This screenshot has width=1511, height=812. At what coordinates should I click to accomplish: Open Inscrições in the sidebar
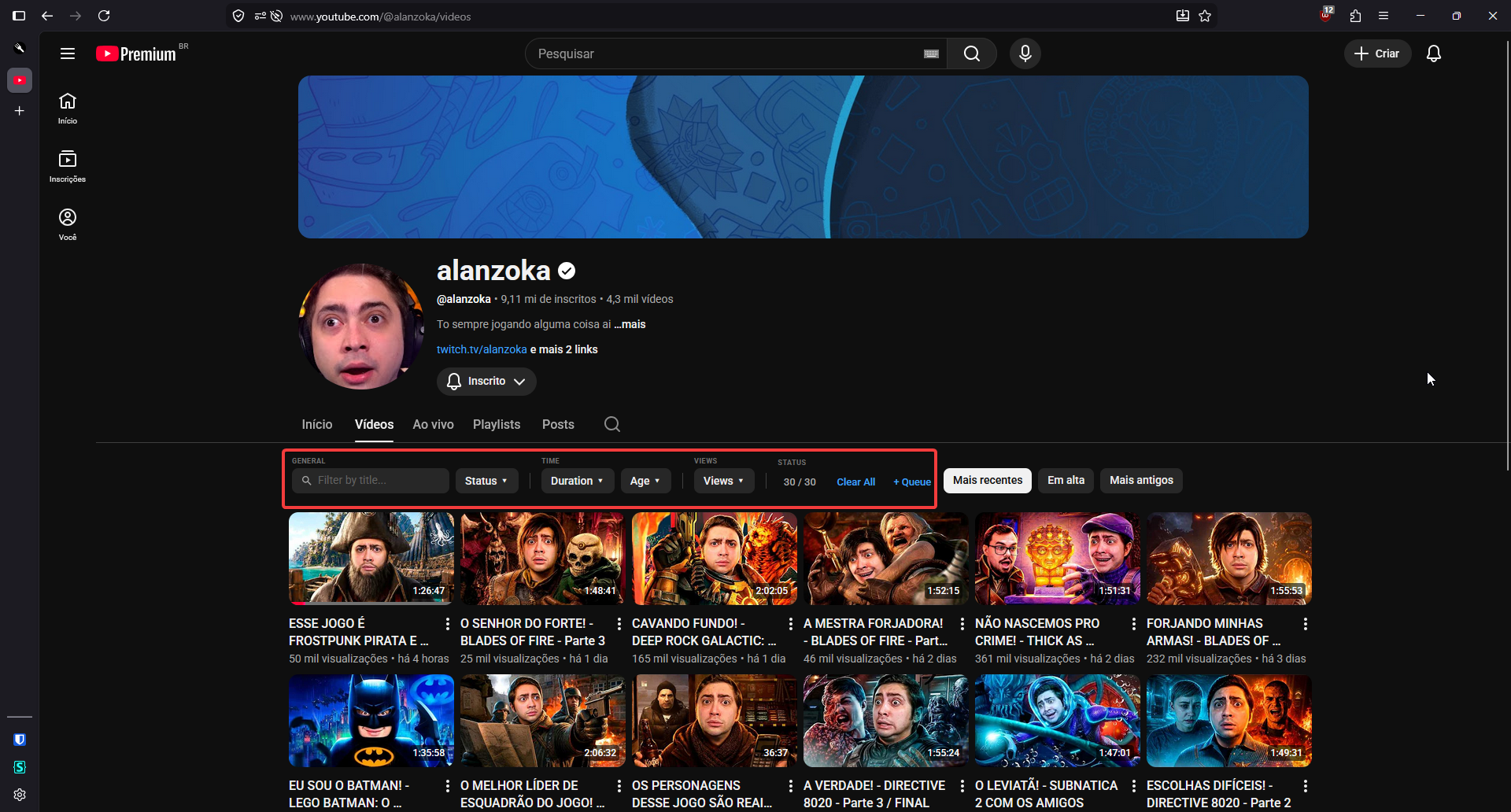pos(68,167)
